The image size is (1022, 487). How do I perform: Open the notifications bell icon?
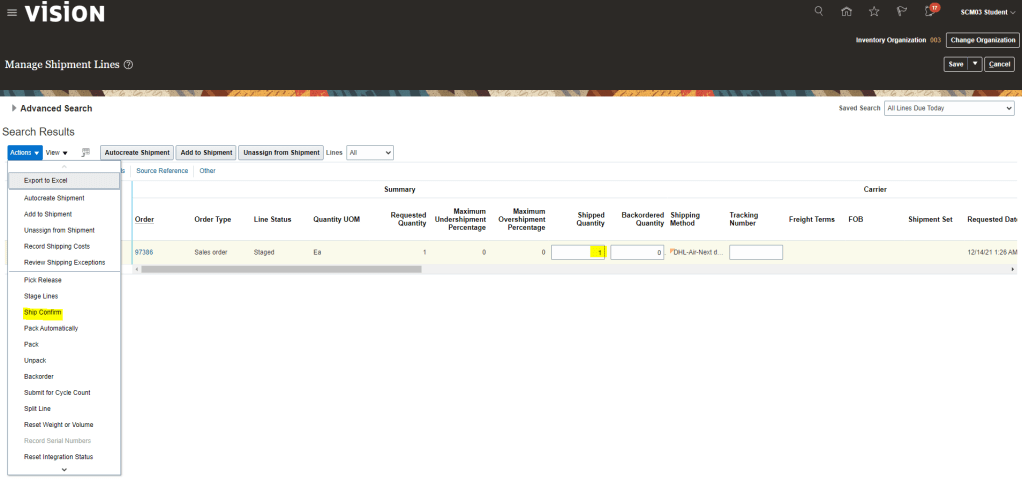coord(930,12)
